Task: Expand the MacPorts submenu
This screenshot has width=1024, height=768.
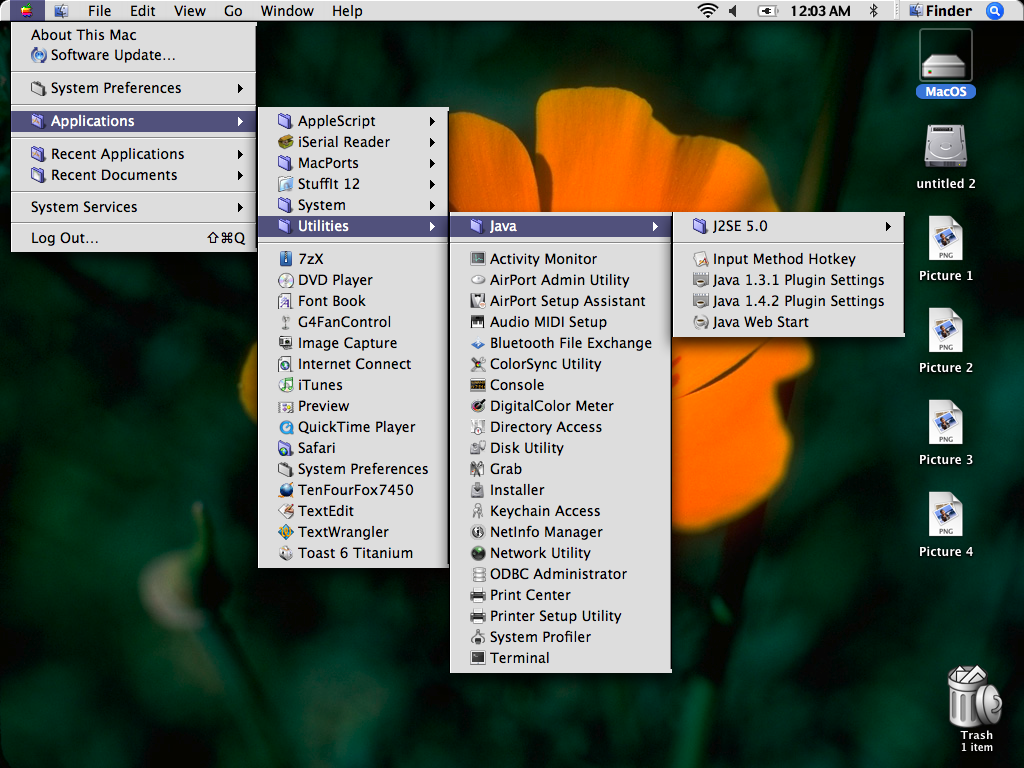Action: click(x=353, y=163)
